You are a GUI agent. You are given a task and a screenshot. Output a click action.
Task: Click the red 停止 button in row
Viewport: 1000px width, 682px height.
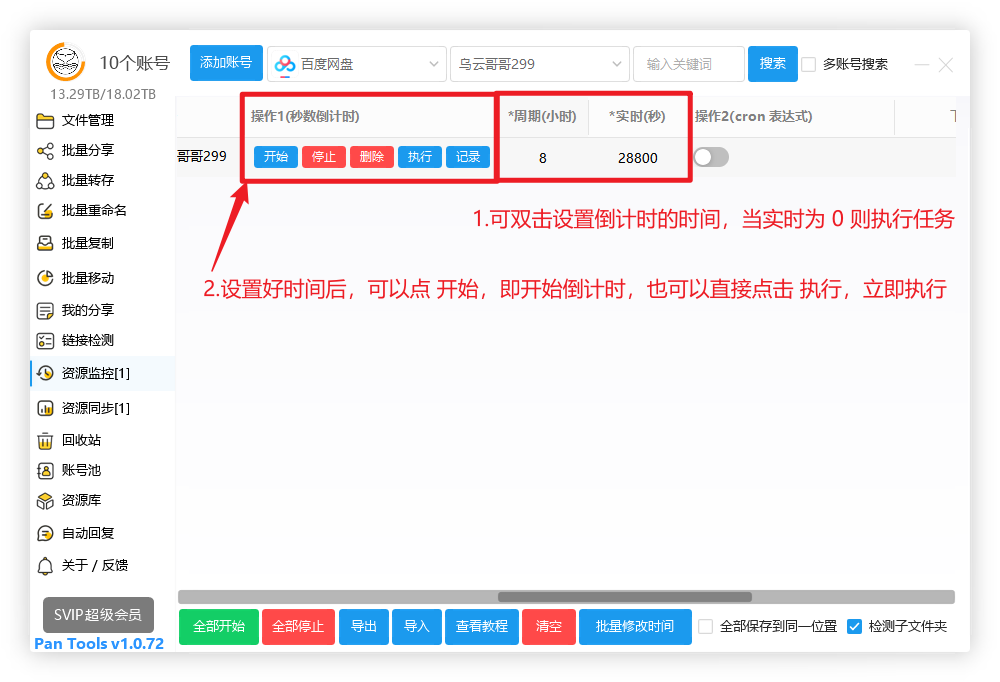(x=324, y=157)
